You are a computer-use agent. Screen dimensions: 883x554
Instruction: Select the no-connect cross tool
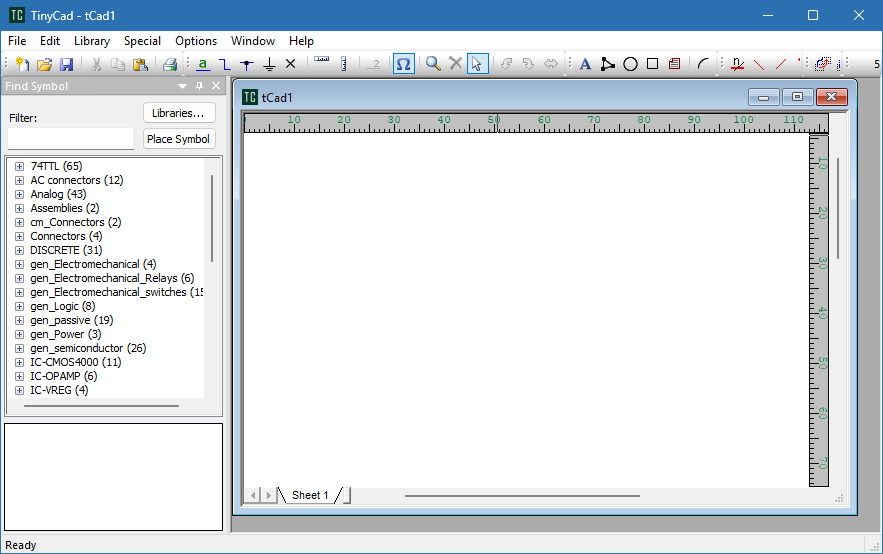pyautogui.click(x=291, y=64)
